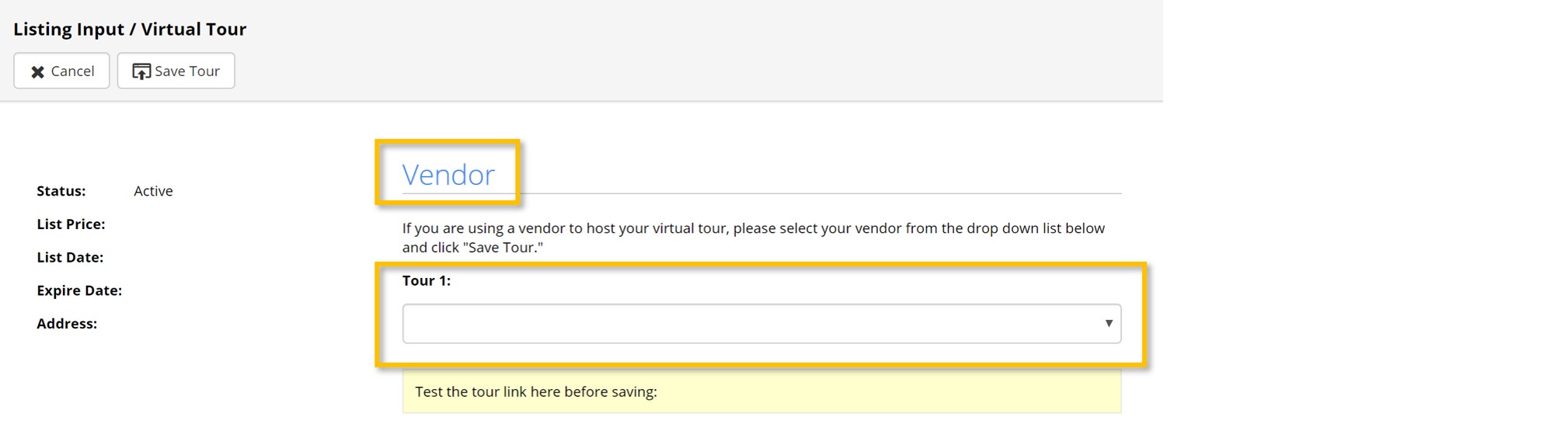
Task: Click the X icon on the Cancel button
Action: pos(37,71)
